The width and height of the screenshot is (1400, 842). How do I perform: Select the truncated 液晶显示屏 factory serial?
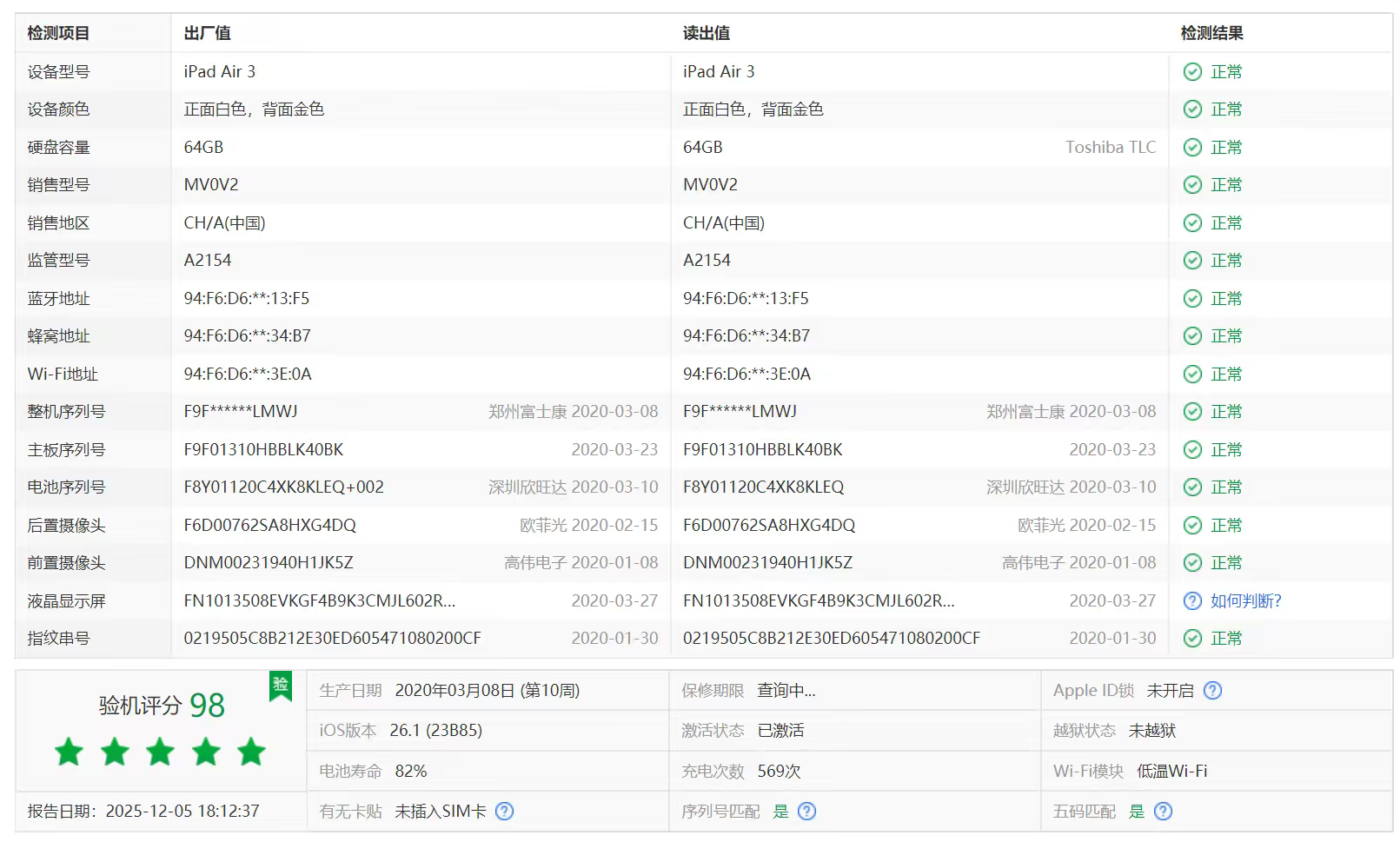(319, 601)
